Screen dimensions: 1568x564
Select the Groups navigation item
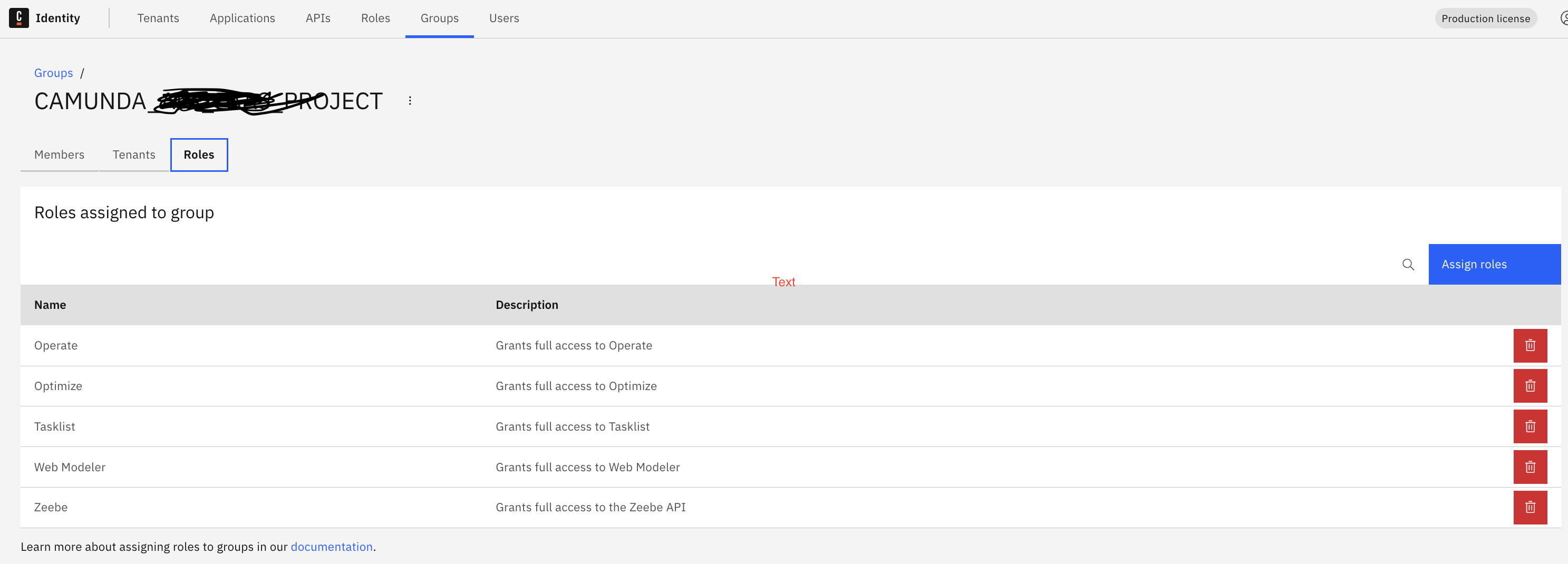pyautogui.click(x=440, y=18)
